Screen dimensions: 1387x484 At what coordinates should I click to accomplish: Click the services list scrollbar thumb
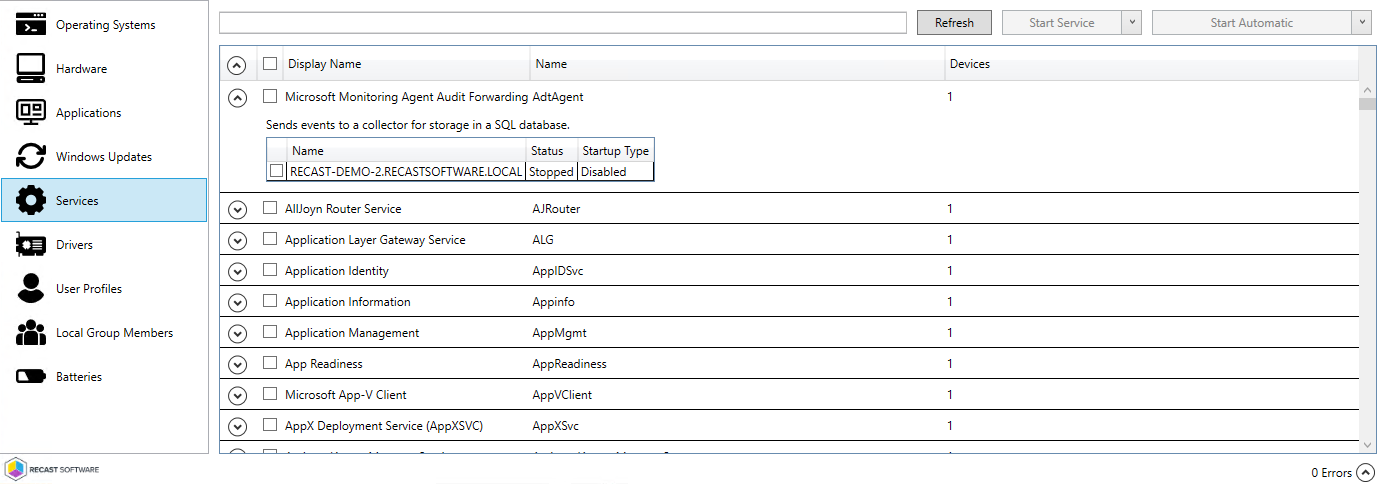pos(1367,103)
